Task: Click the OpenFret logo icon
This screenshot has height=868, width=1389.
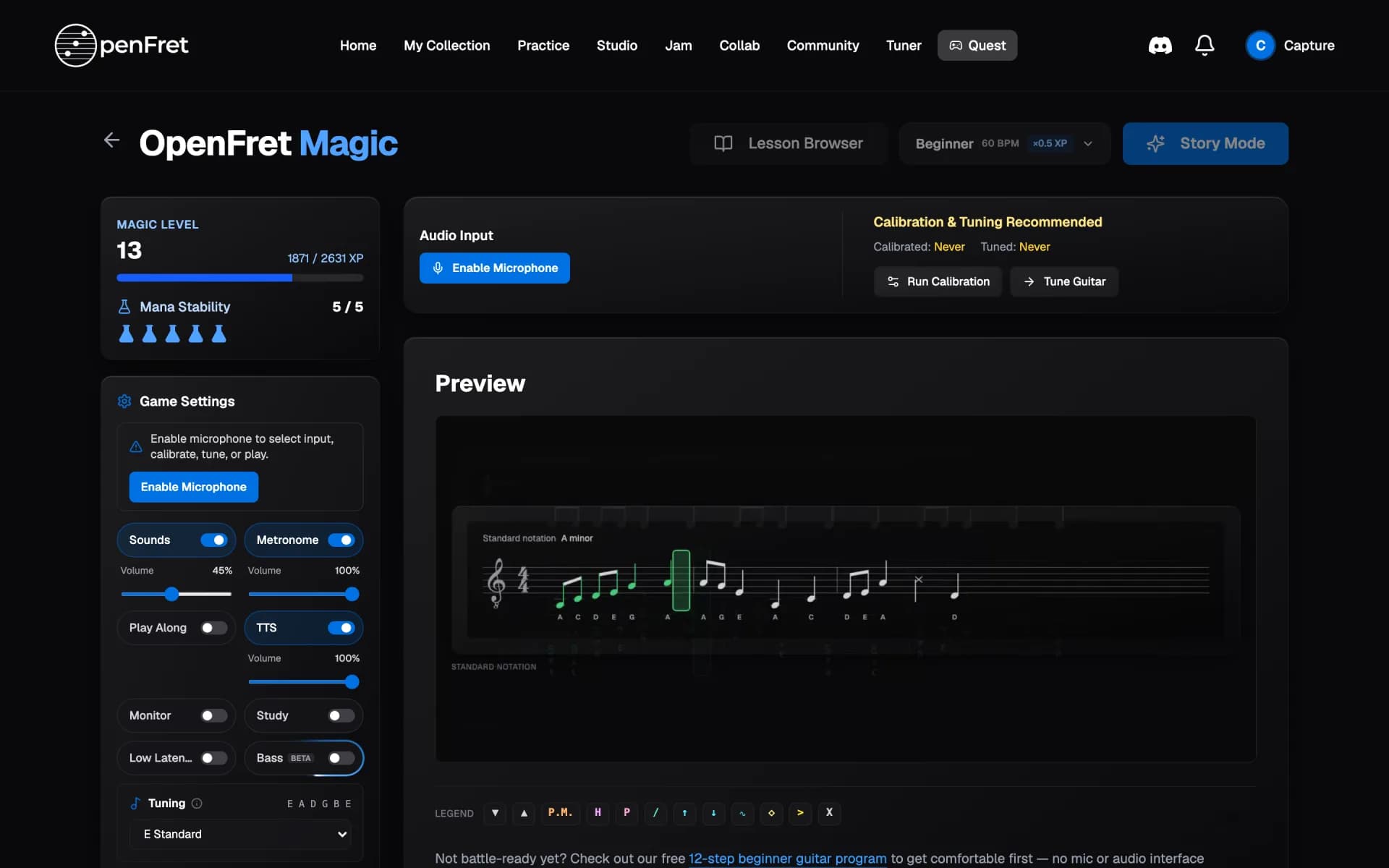Action: coord(75,45)
